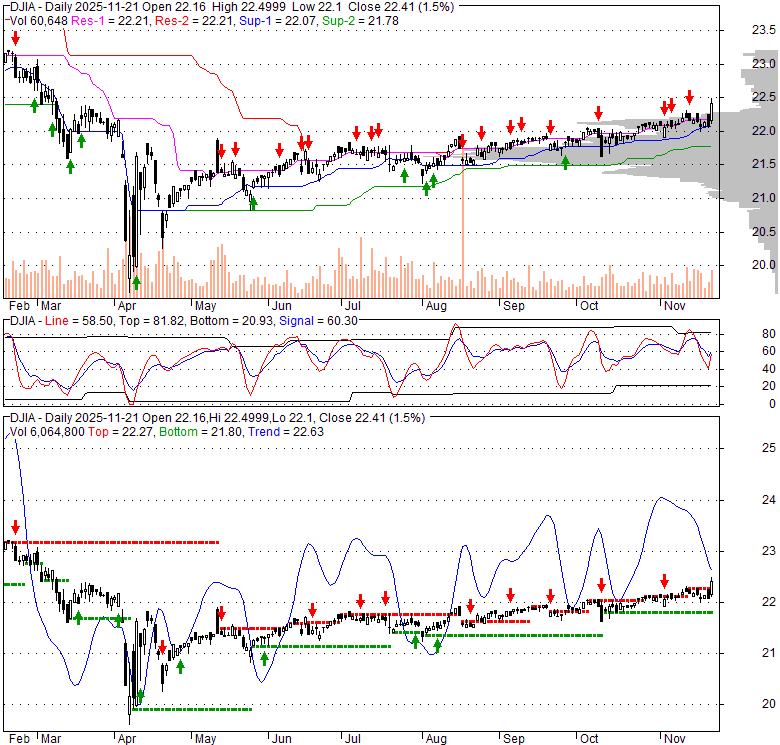Screen dimensions: 780x745
Task: Click the 23.5 price axis label
Action: click(x=764, y=30)
